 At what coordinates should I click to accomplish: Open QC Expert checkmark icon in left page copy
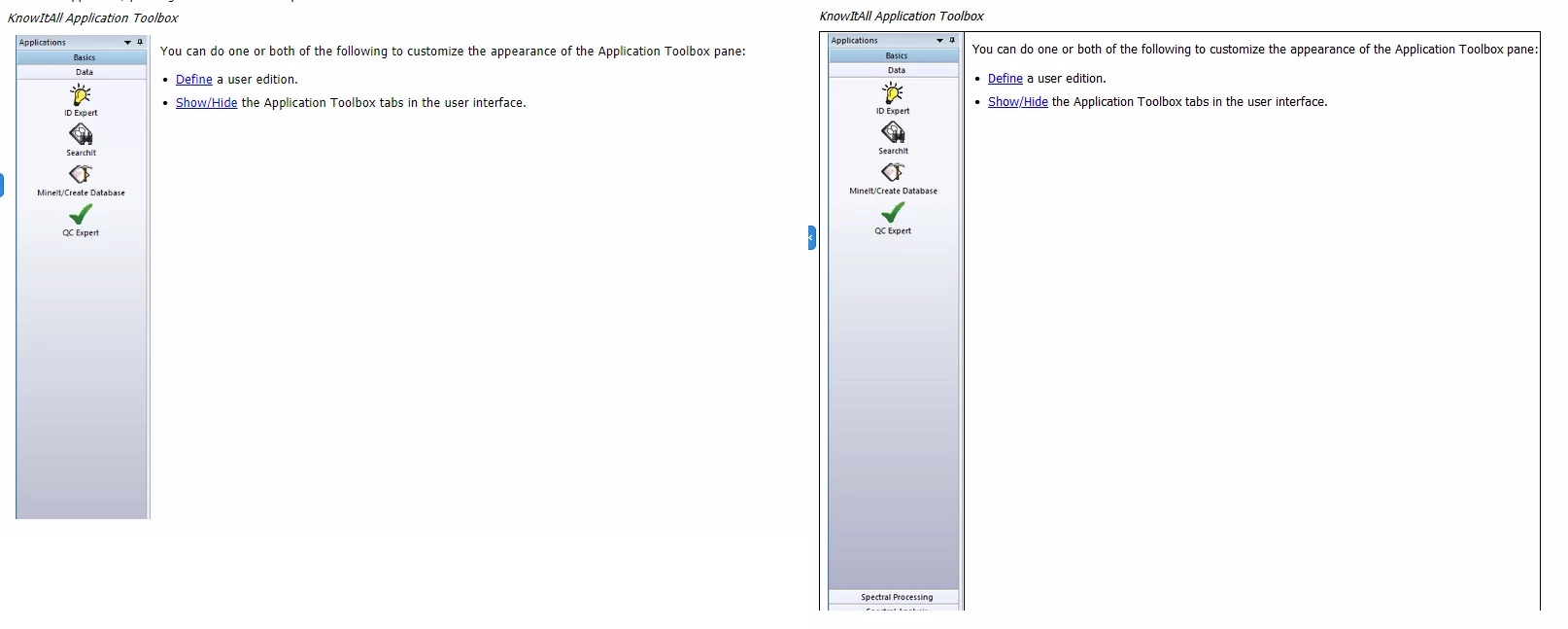(81, 214)
